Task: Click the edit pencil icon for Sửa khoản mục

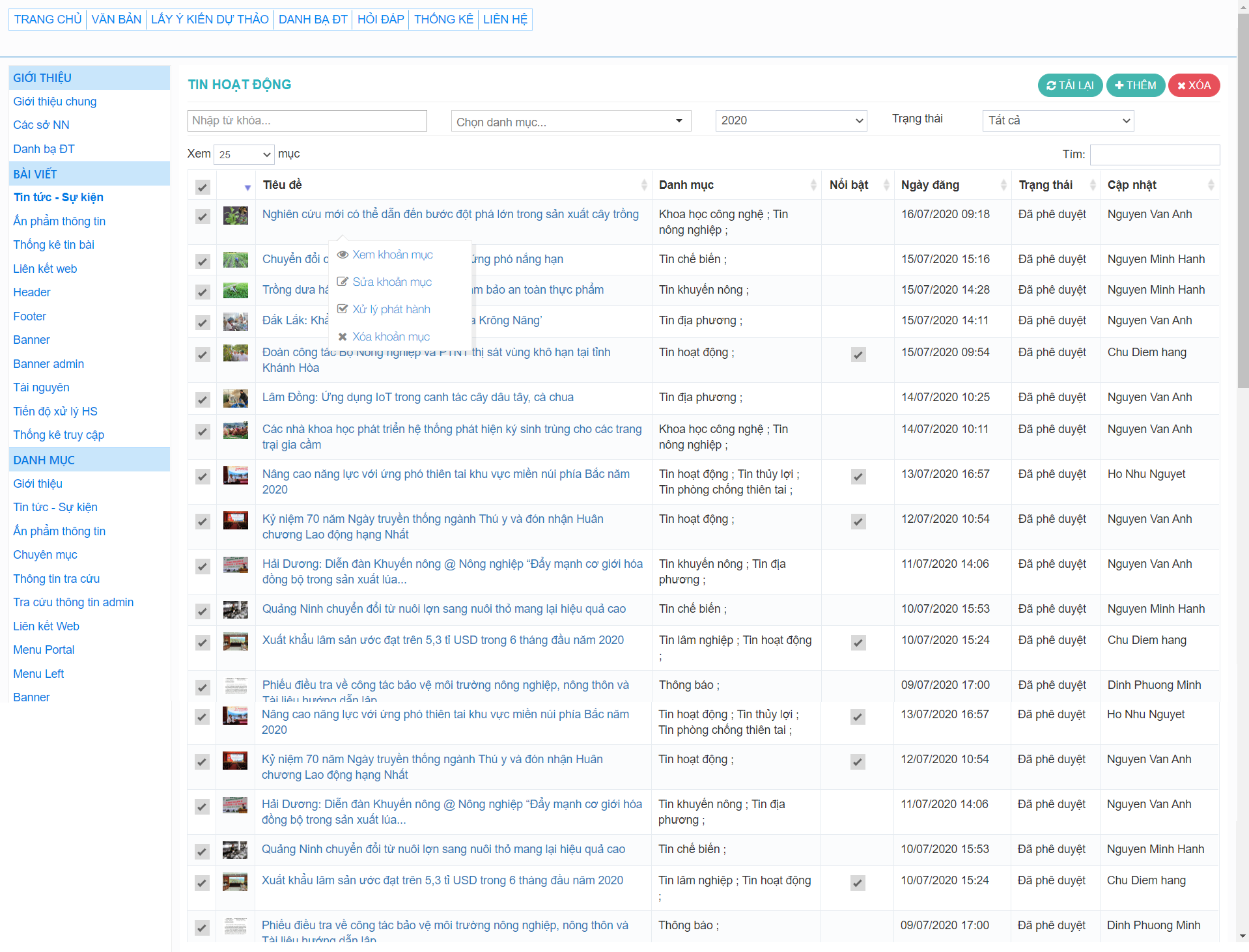Action: click(343, 282)
